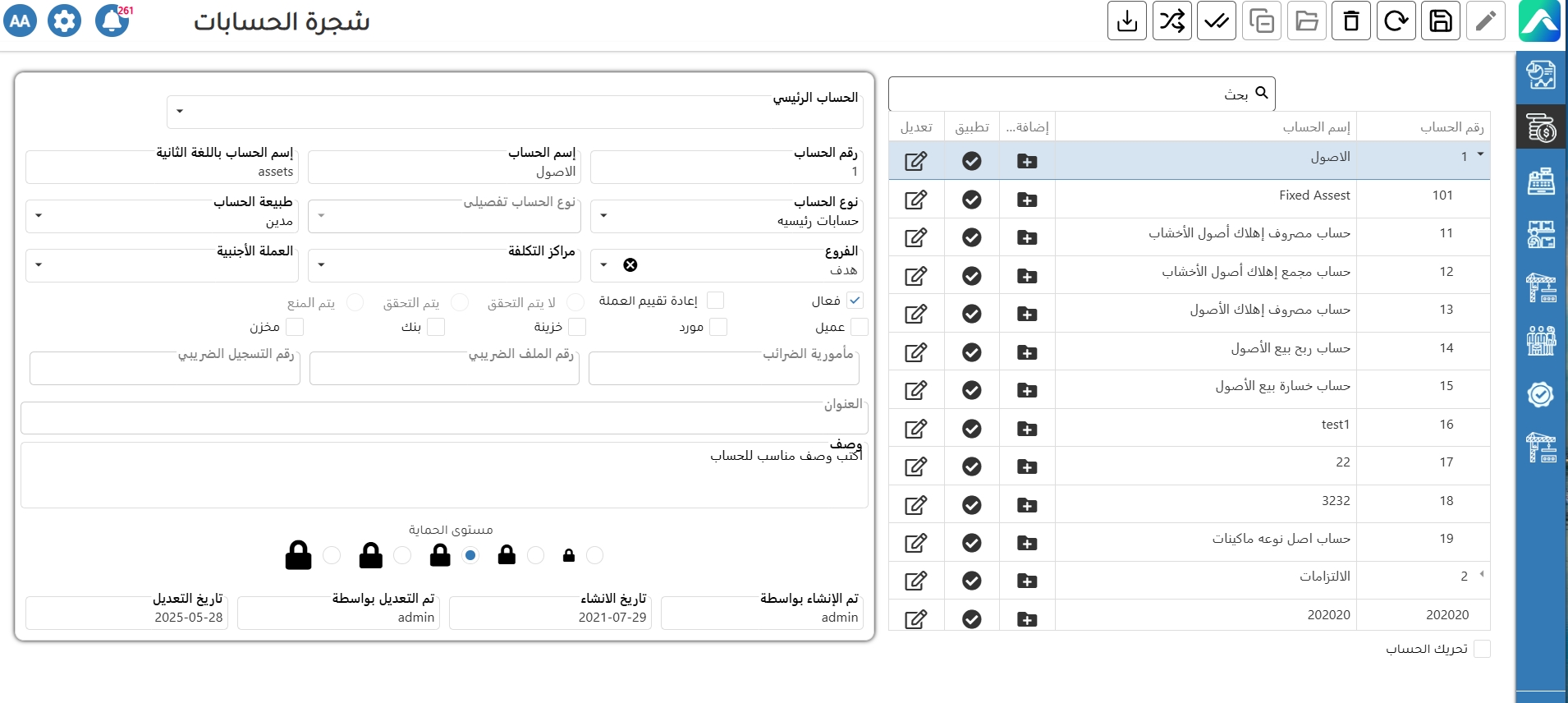
Task: Click the pencil edit button in the toolbar
Action: point(1485,21)
